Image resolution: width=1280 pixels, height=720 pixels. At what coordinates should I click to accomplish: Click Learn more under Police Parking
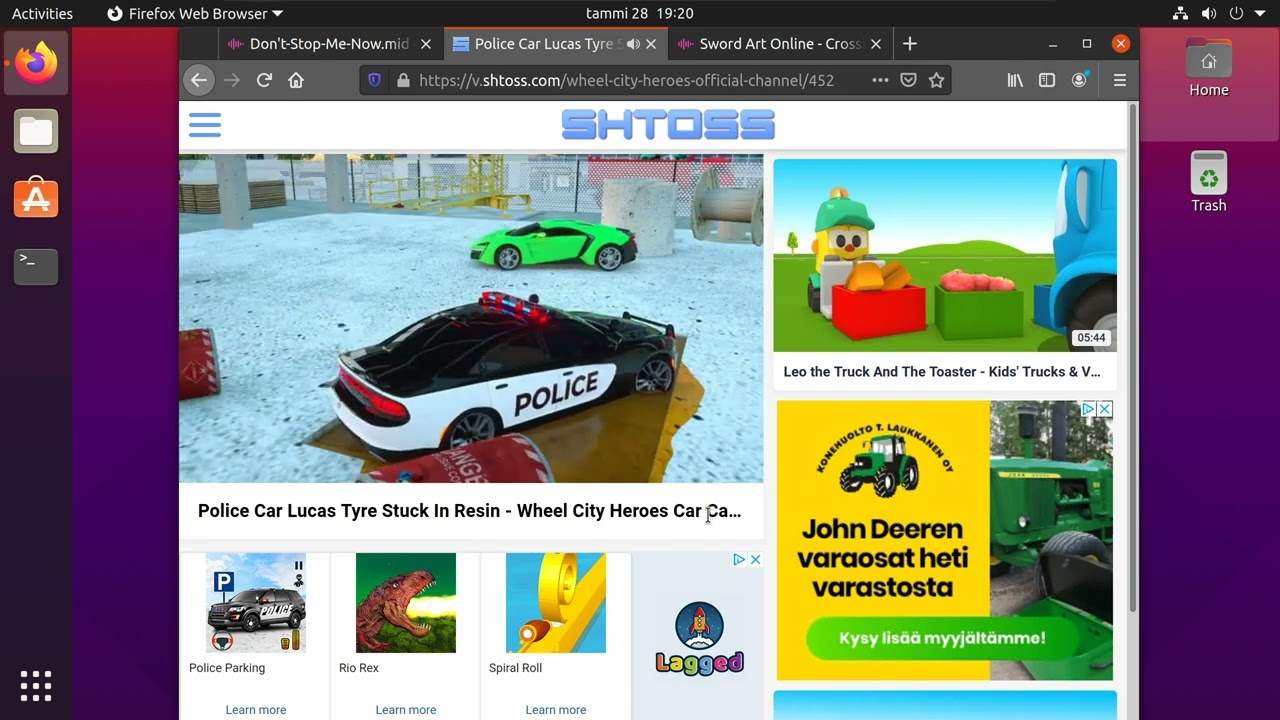[256, 710]
